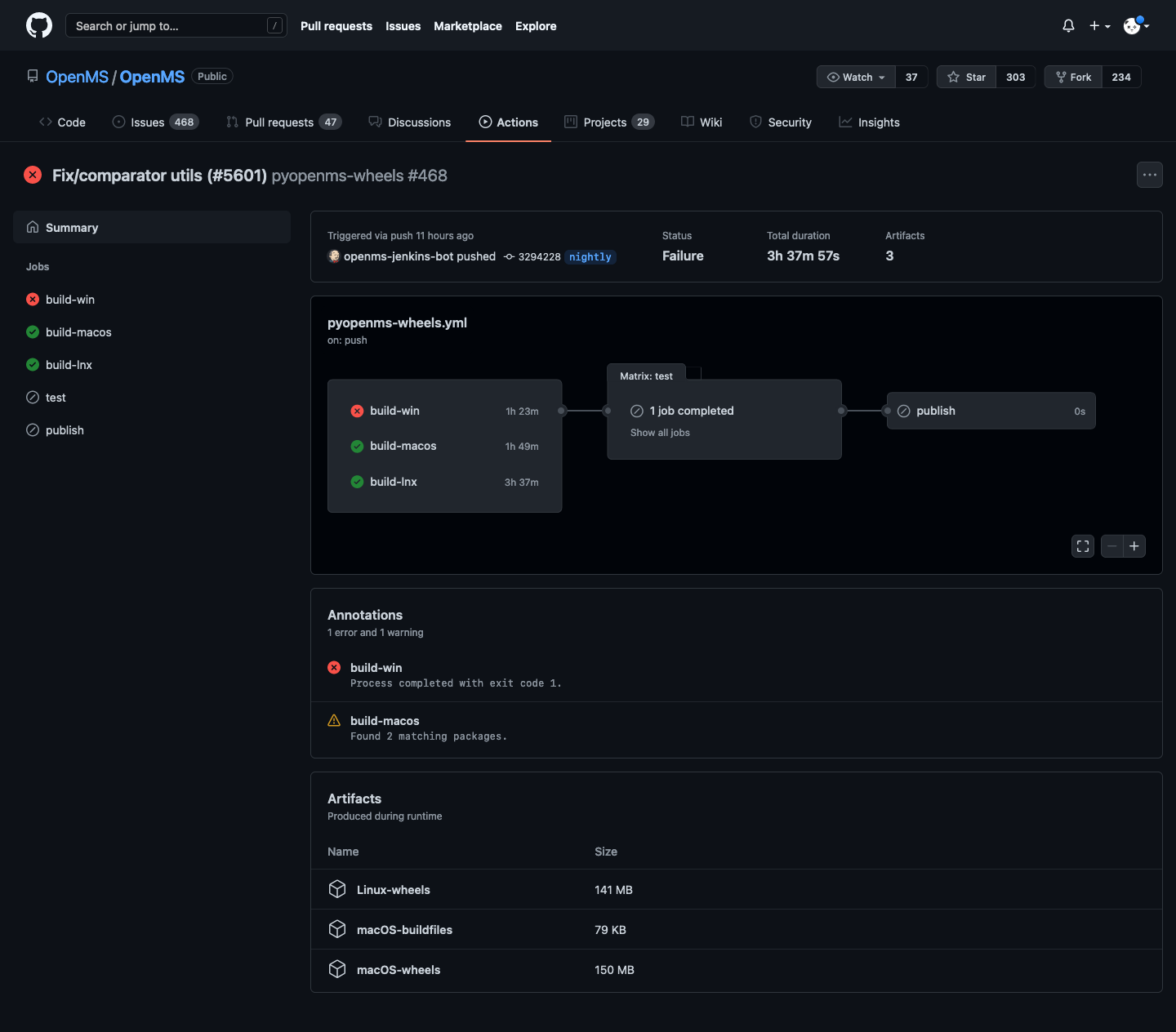Screen dimensions: 1176x1032
Task: Open the user avatar menu
Action: click(x=1136, y=26)
